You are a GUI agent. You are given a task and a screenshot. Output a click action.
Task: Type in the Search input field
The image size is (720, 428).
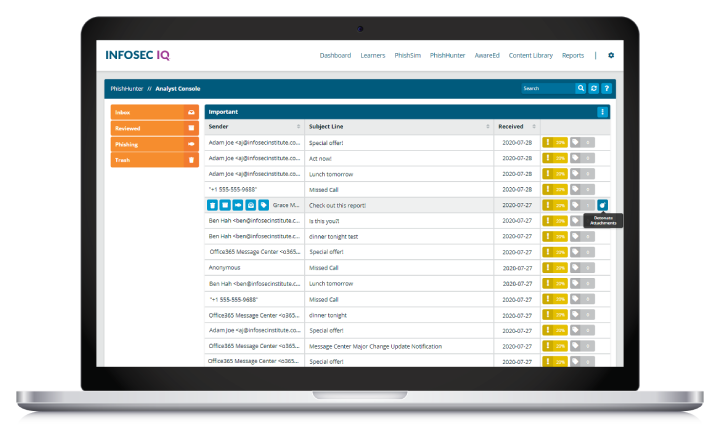coord(547,88)
